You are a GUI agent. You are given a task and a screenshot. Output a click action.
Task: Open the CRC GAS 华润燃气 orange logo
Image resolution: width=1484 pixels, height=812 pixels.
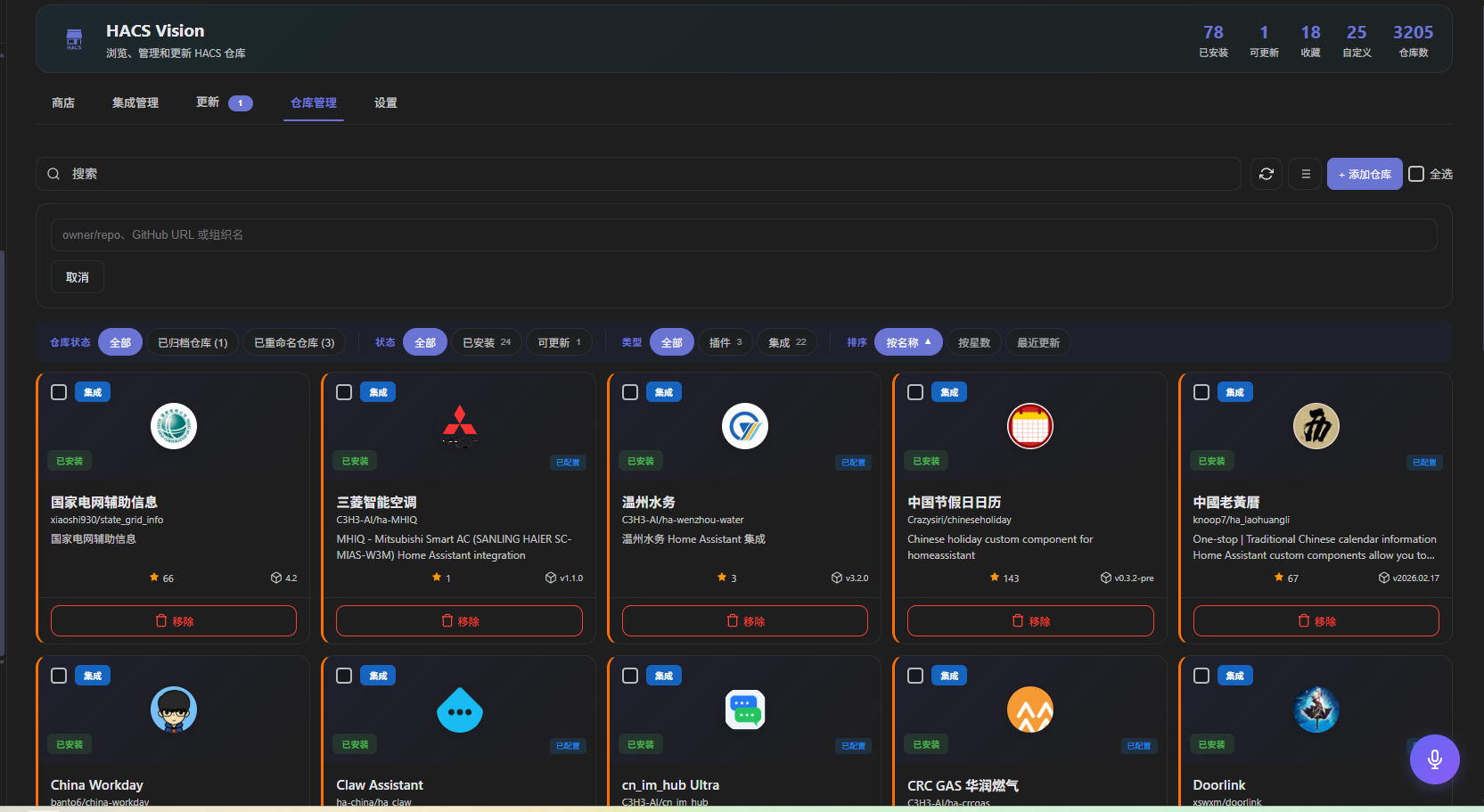[x=1030, y=709]
